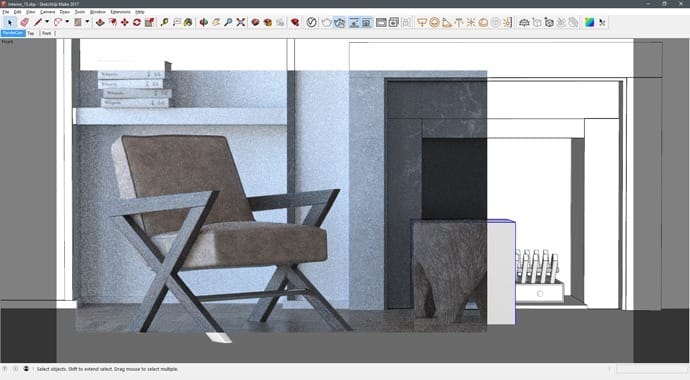Click the Zoom Extents icon
The height and width of the screenshot is (380, 690).
(240, 22)
